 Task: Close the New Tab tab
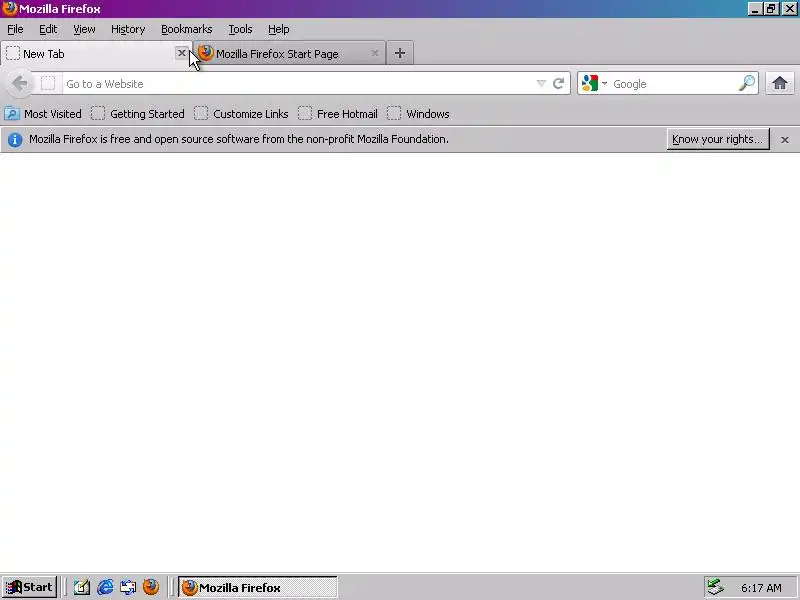click(182, 53)
